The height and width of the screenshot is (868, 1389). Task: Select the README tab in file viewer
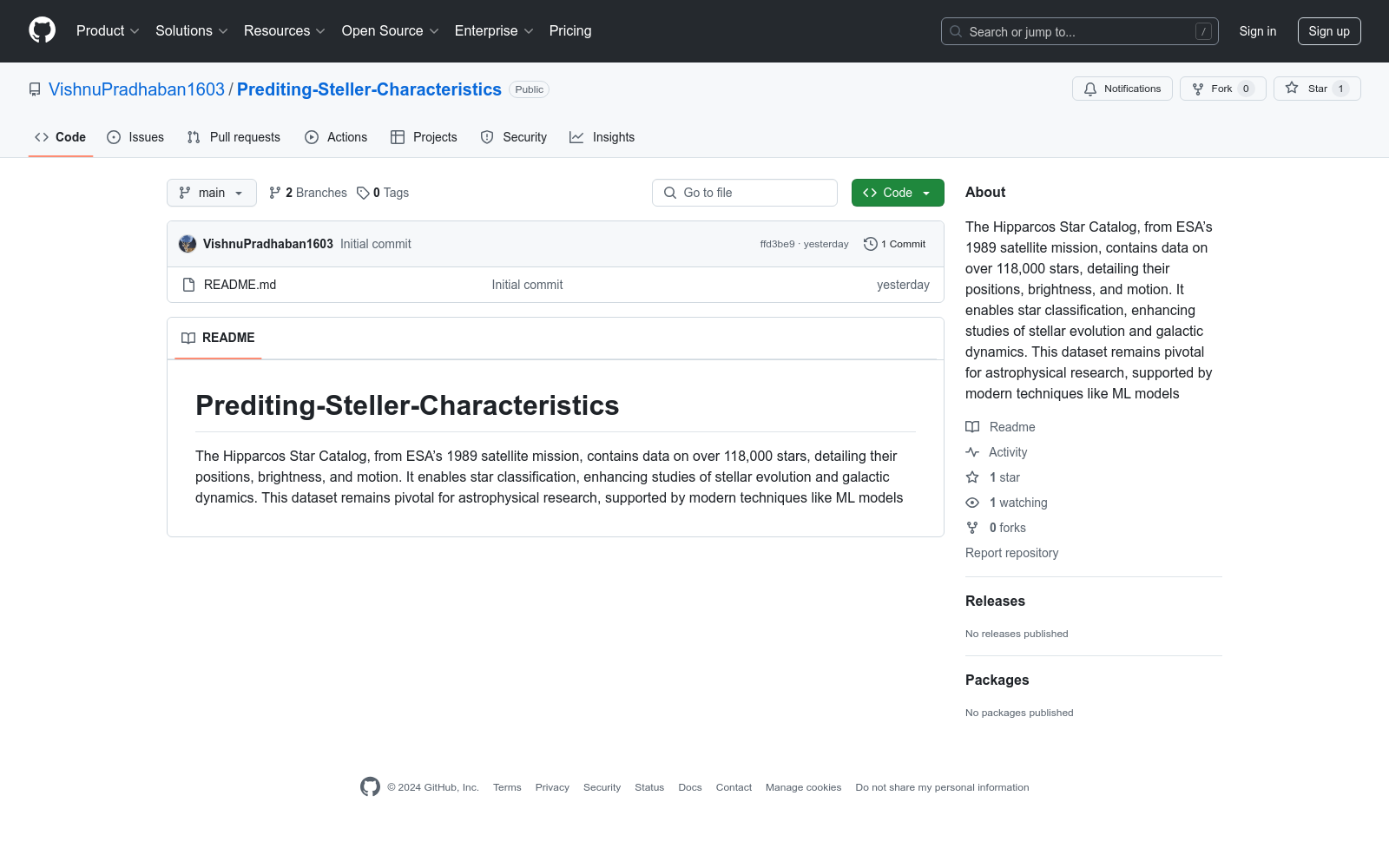point(219,338)
